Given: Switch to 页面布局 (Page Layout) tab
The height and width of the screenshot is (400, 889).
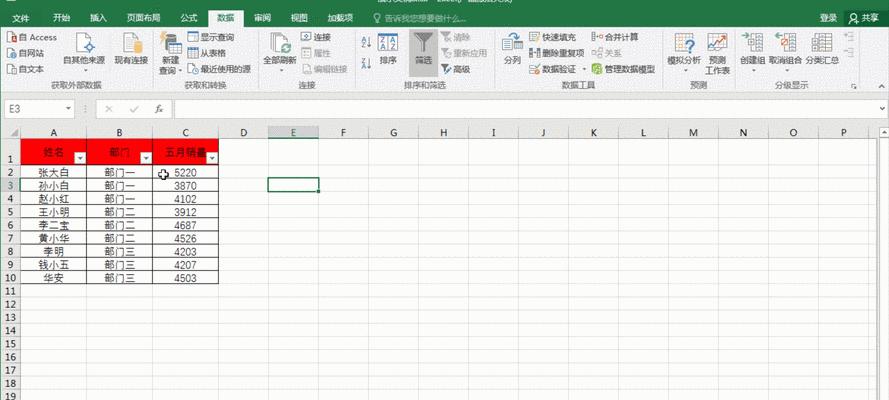Looking at the screenshot, I should [x=143, y=18].
